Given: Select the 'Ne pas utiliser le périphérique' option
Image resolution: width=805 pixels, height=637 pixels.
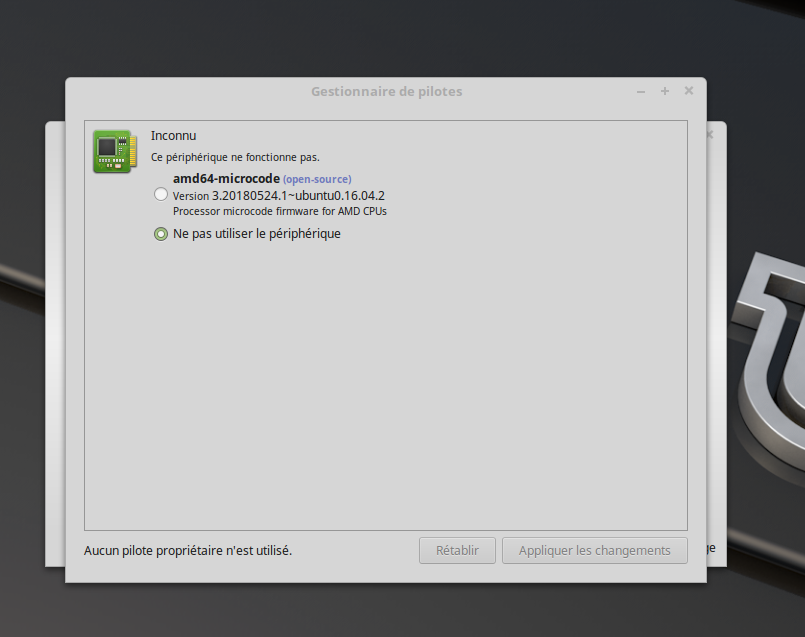Looking at the screenshot, I should point(161,234).
